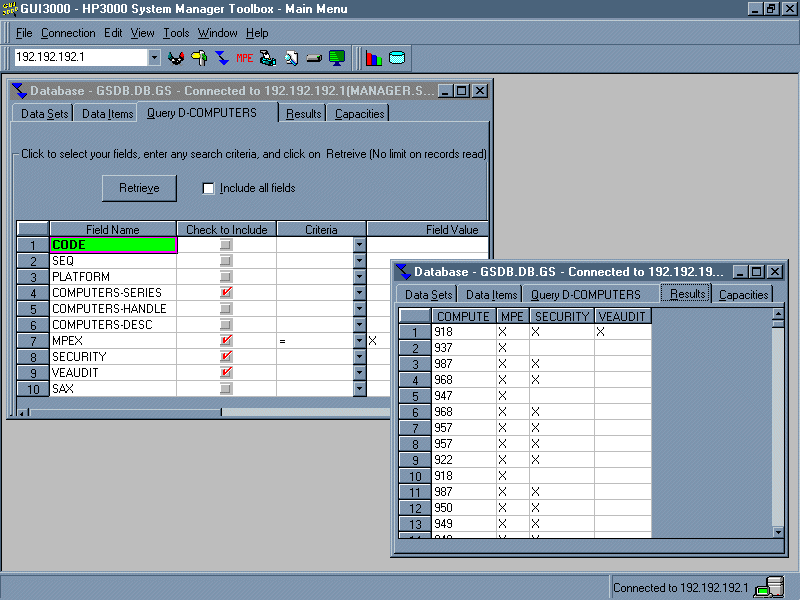Click the green monitor toolbar icon
This screenshot has width=800, height=600.
click(x=337, y=58)
